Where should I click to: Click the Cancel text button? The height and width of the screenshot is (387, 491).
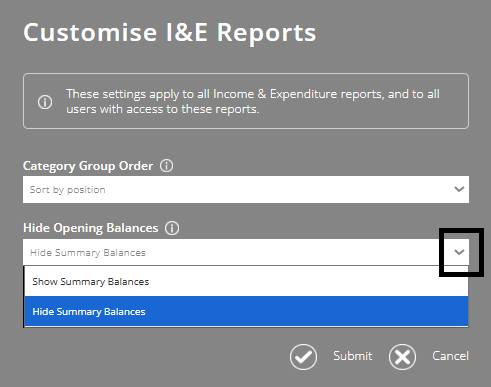pos(451,356)
